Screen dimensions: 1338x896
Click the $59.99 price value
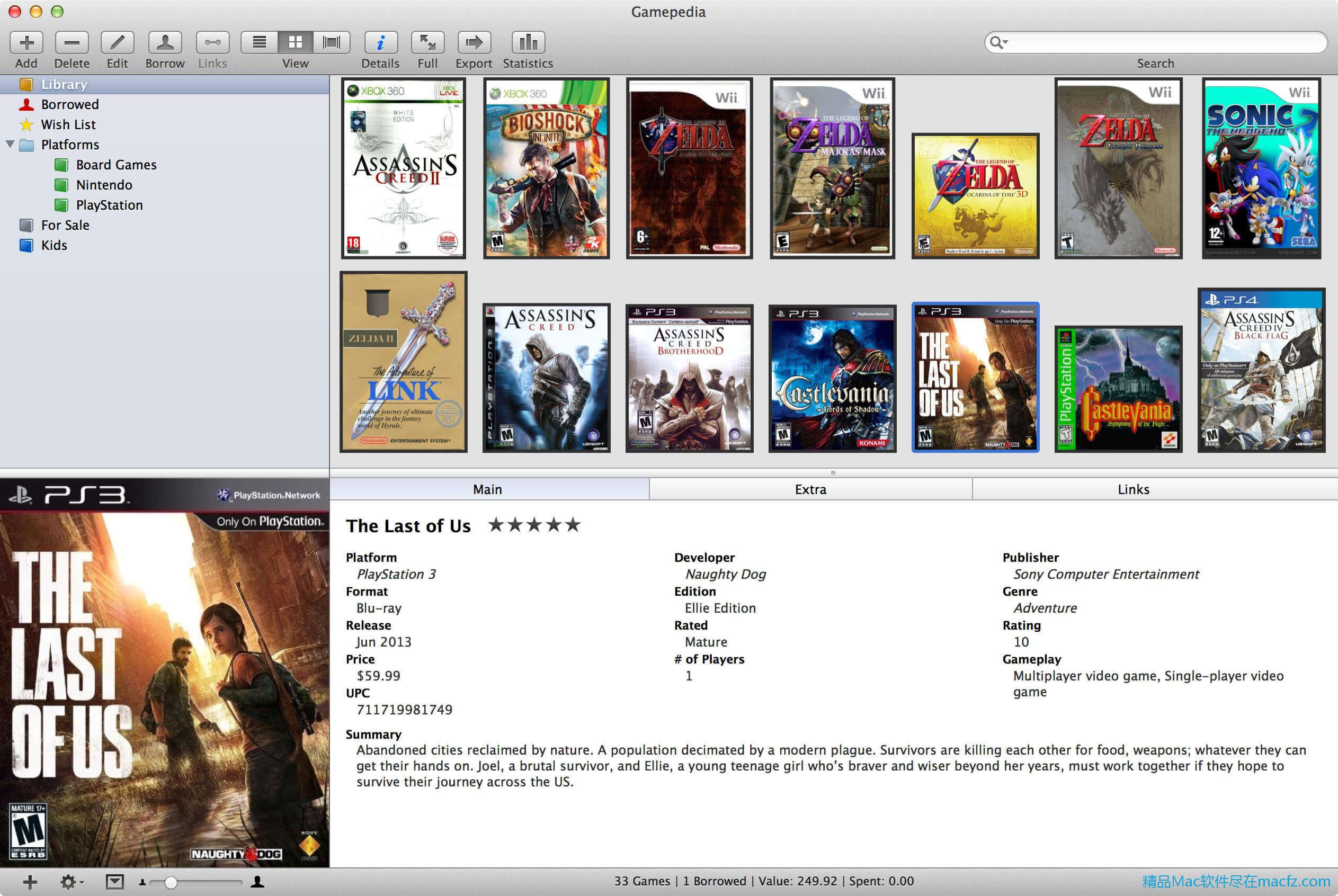coord(378,676)
